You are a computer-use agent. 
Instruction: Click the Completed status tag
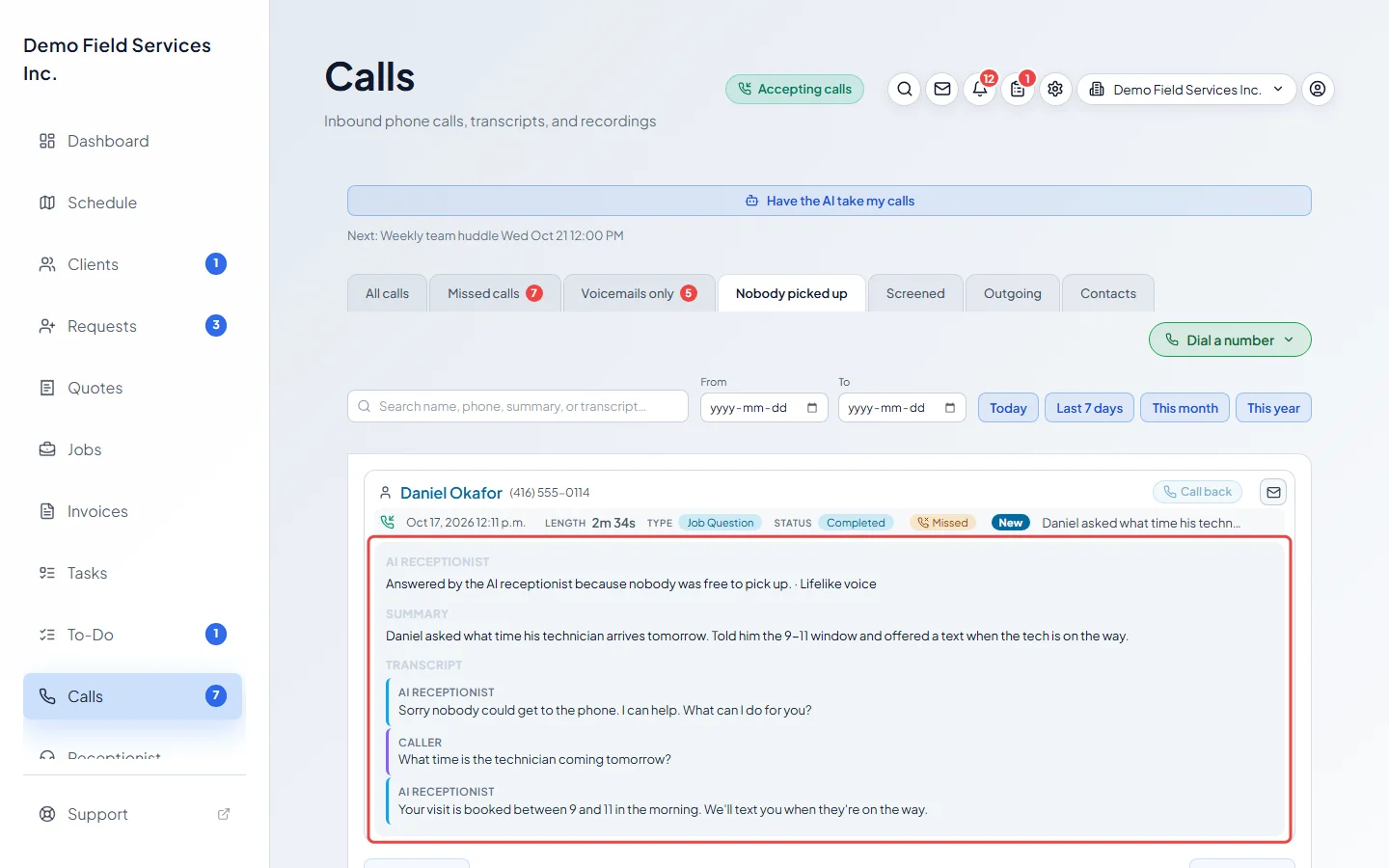click(x=856, y=523)
